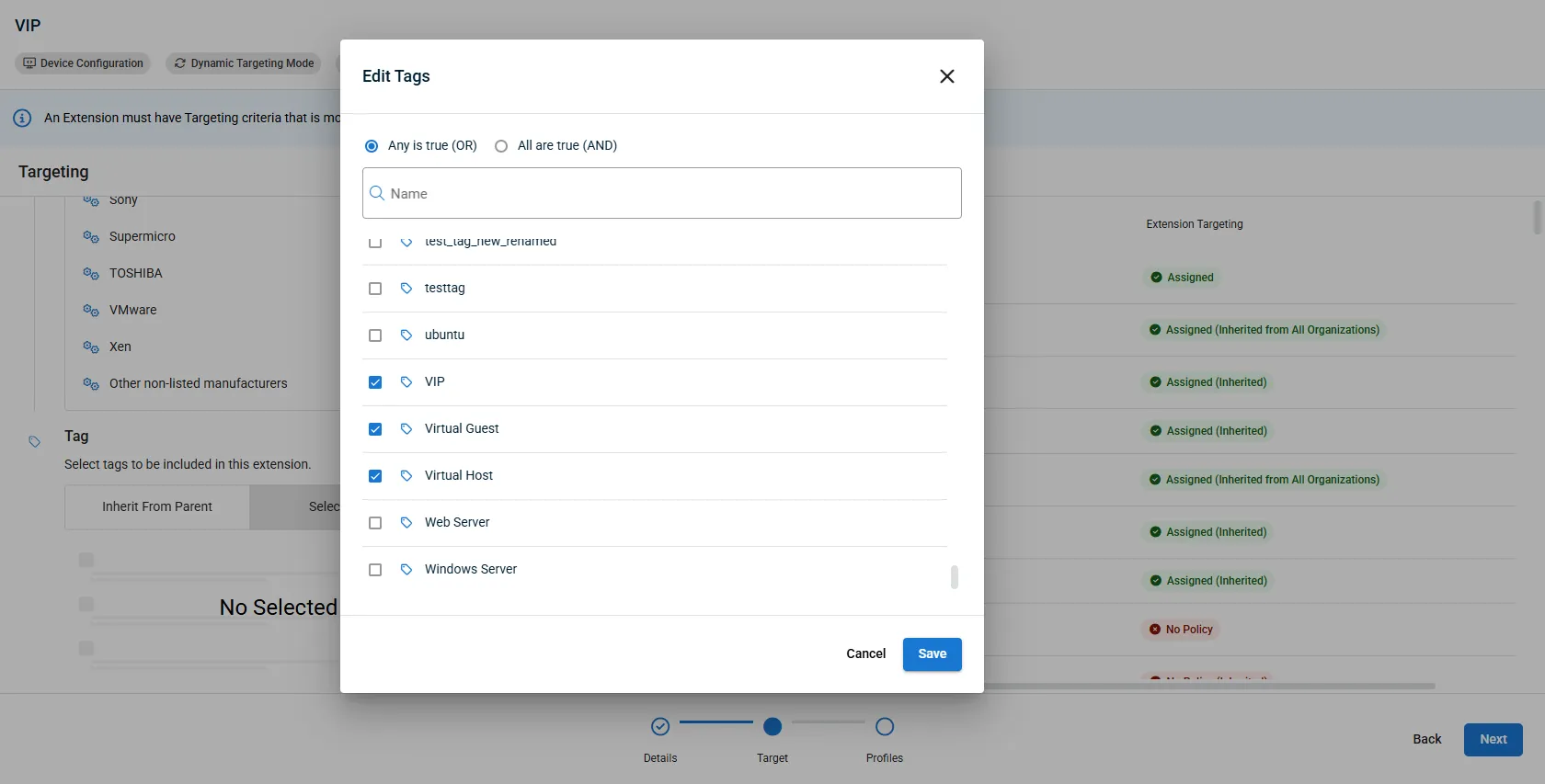Click the Profiles step circle

[x=885, y=727]
